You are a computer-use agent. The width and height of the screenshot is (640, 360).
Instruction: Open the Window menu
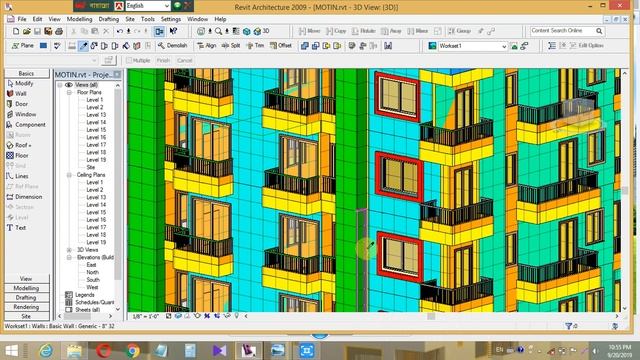[198, 19]
